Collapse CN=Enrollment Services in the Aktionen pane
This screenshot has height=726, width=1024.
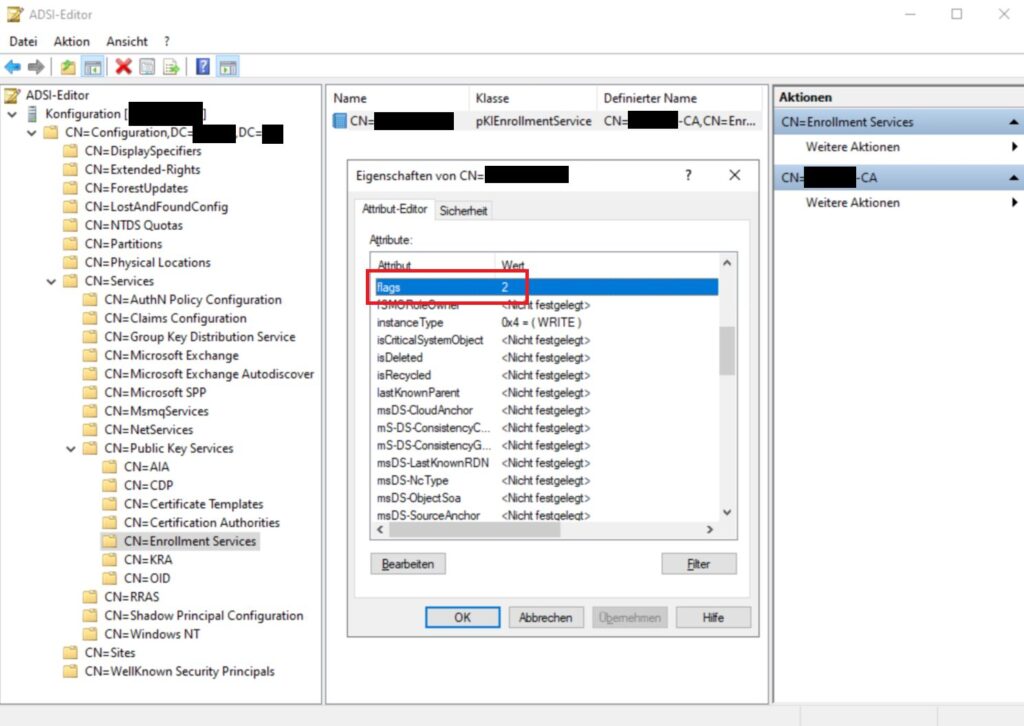(x=1014, y=121)
